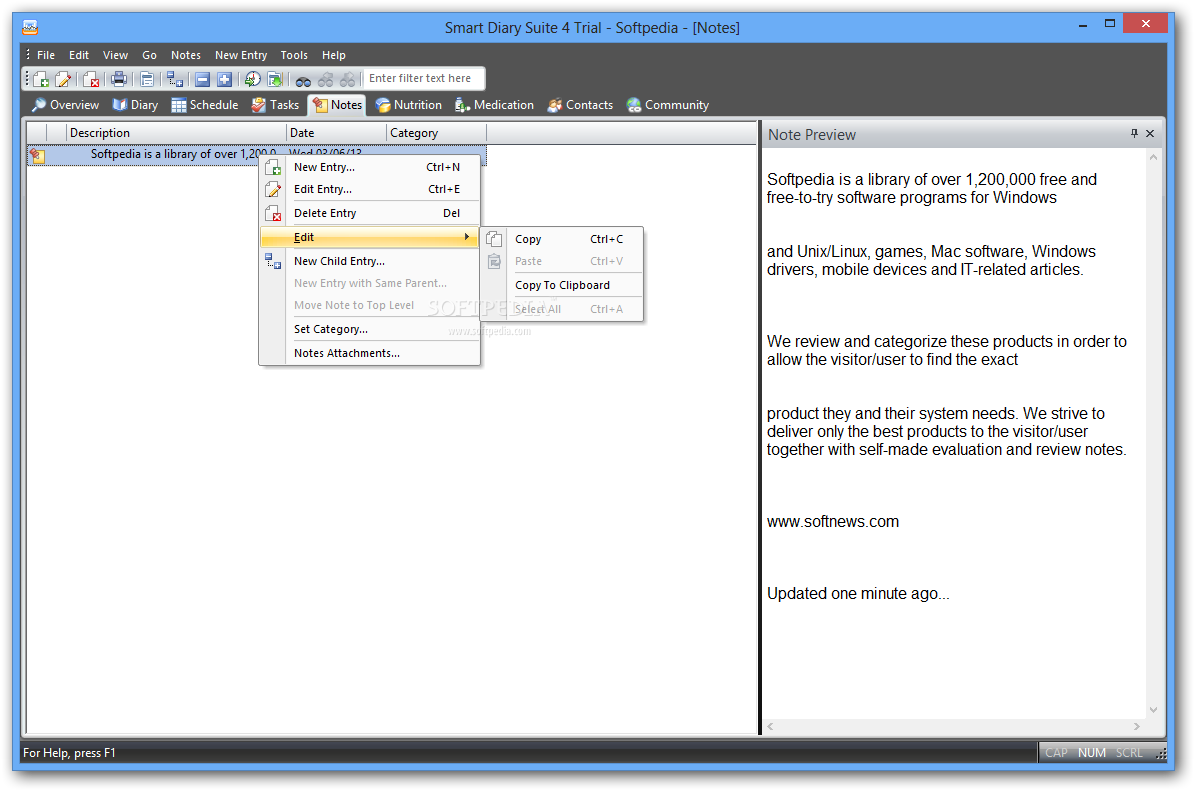Switch to the Nutrition tab
1195x791 pixels.
coord(408,105)
